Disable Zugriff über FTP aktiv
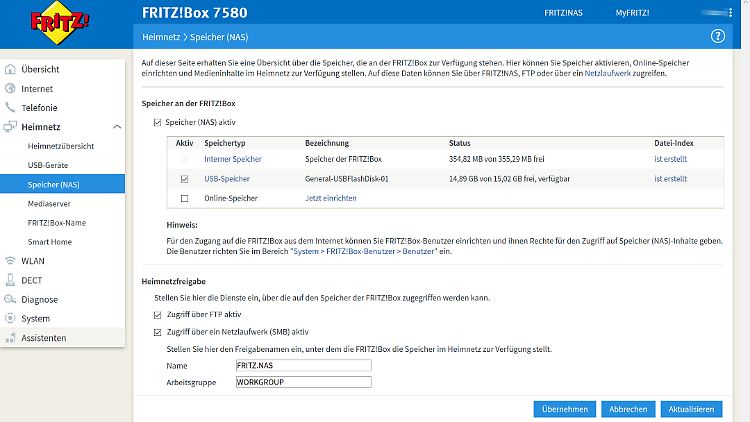 (156, 314)
